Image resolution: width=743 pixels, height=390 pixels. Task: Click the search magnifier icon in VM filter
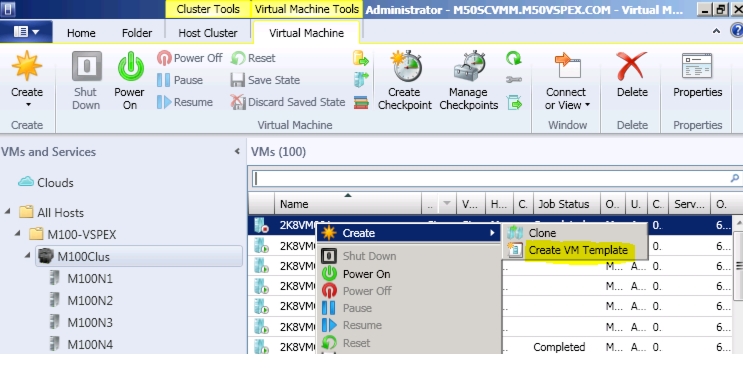(734, 178)
